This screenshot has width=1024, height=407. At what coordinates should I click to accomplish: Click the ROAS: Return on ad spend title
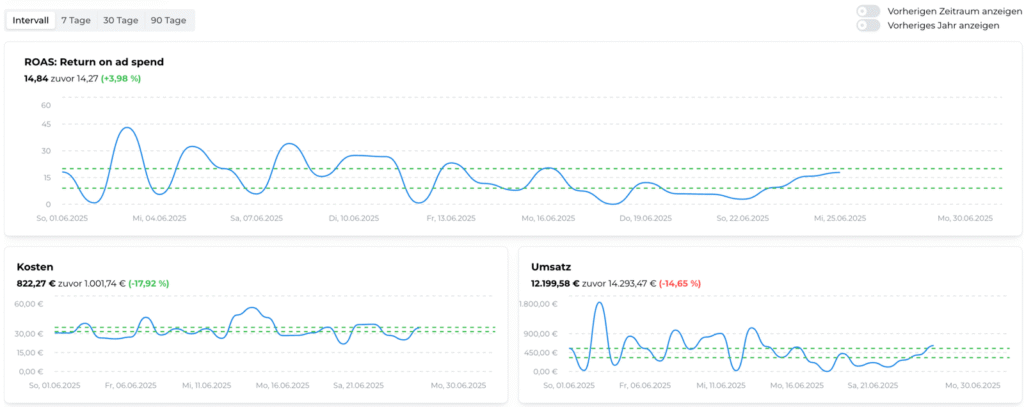[x=94, y=62]
